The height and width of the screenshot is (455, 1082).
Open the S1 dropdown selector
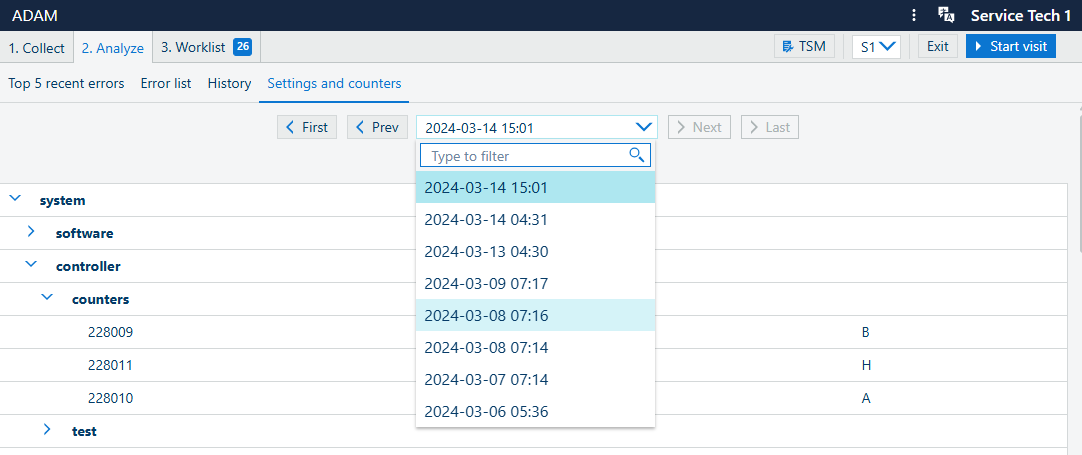click(x=876, y=46)
